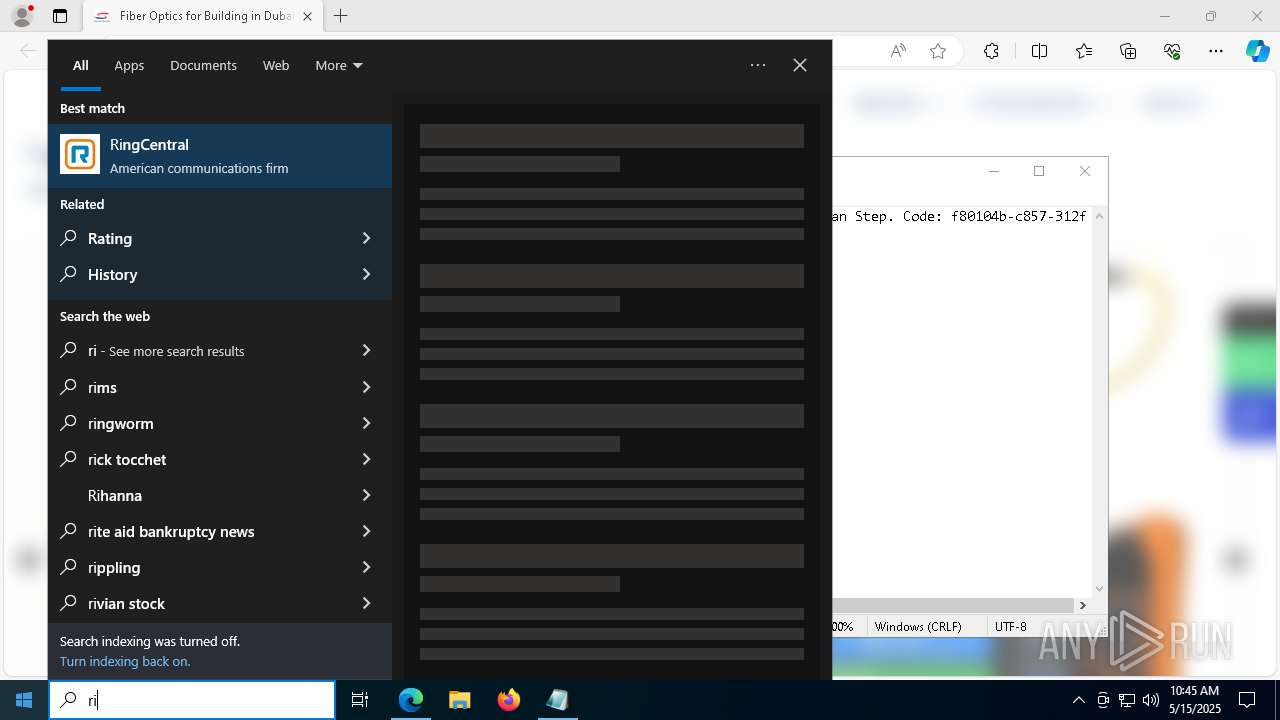1280x720 pixels.
Task: Switch to Apps search filter
Action: click(x=129, y=65)
